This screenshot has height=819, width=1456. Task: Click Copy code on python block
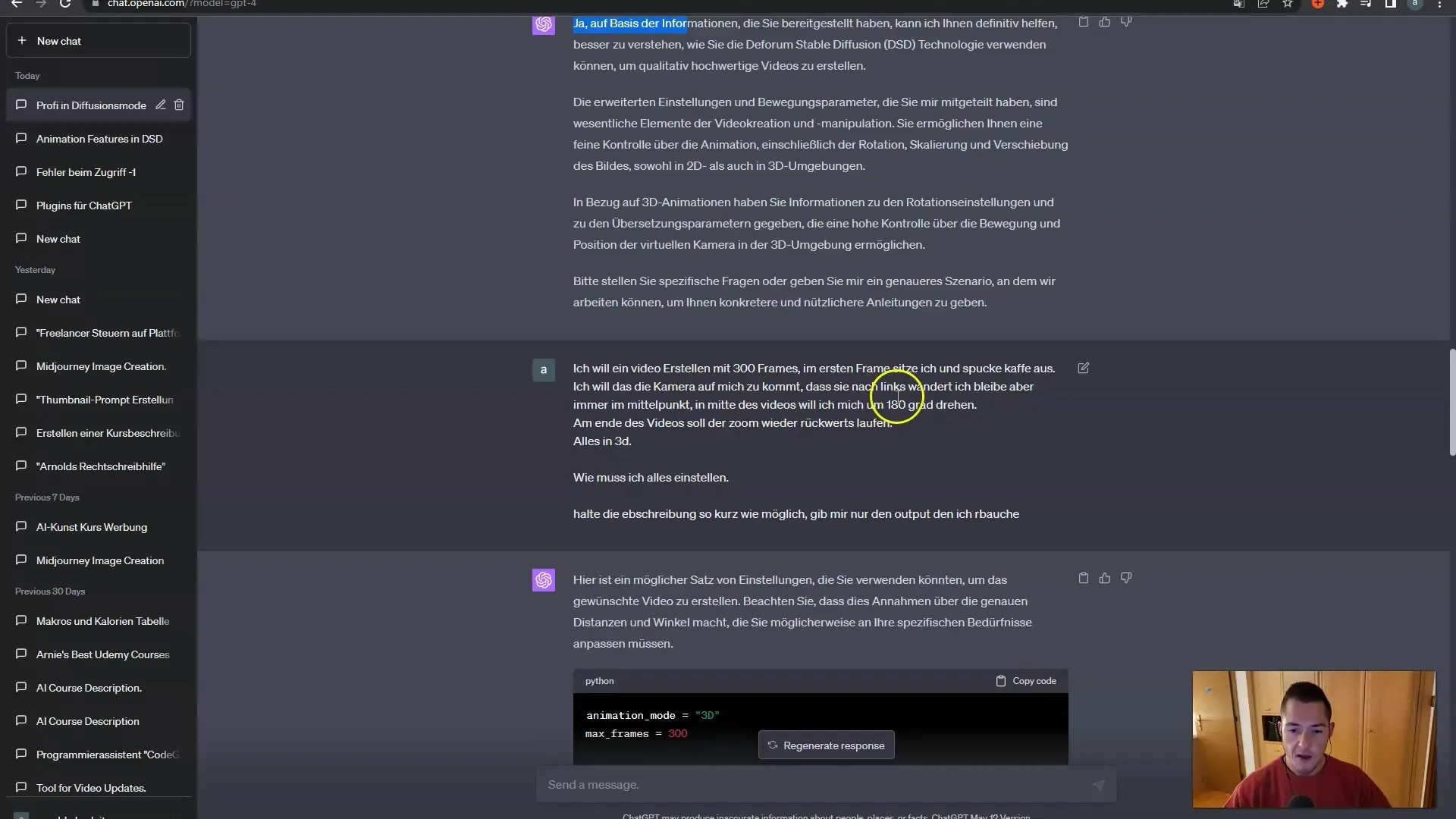(x=1026, y=681)
